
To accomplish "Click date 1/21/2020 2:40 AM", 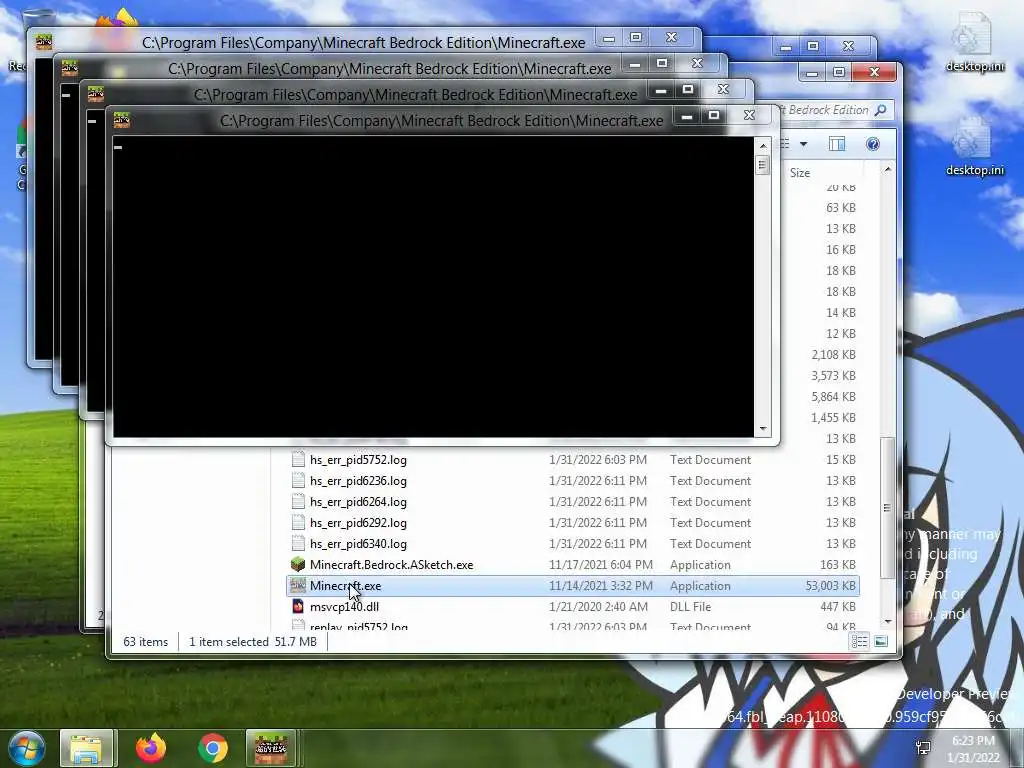I will click(598, 607).
